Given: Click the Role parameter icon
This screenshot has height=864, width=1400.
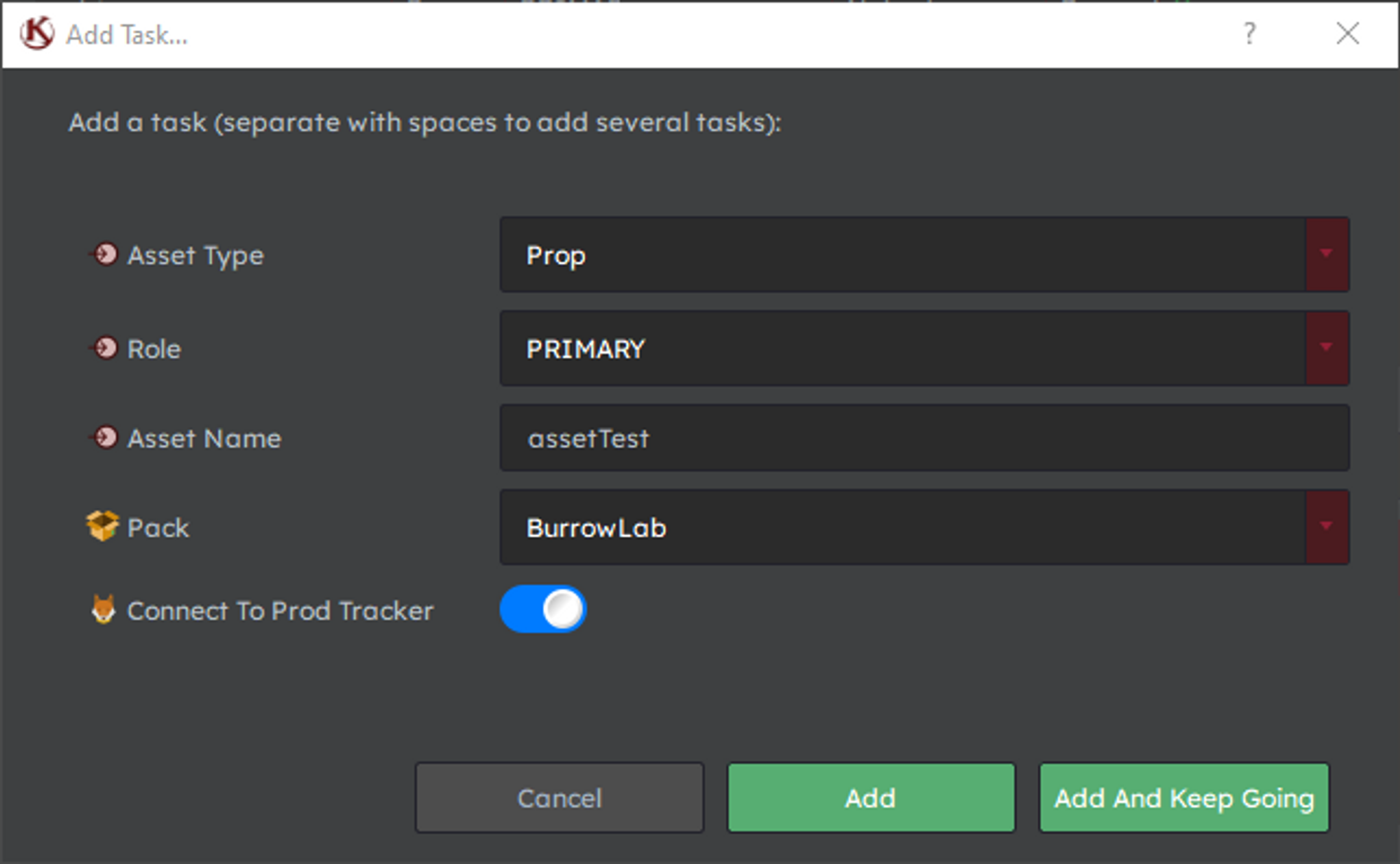Looking at the screenshot, I should (105, 348).
